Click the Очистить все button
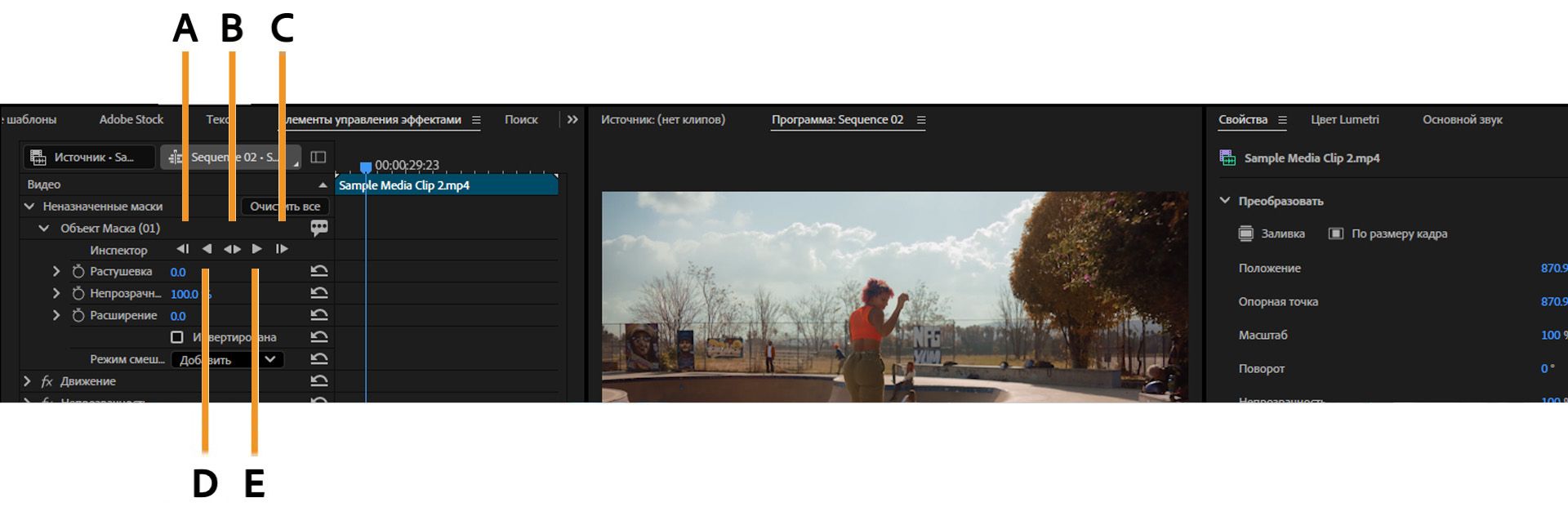This screenshot has width=1568, height=507. pos(285,207)
